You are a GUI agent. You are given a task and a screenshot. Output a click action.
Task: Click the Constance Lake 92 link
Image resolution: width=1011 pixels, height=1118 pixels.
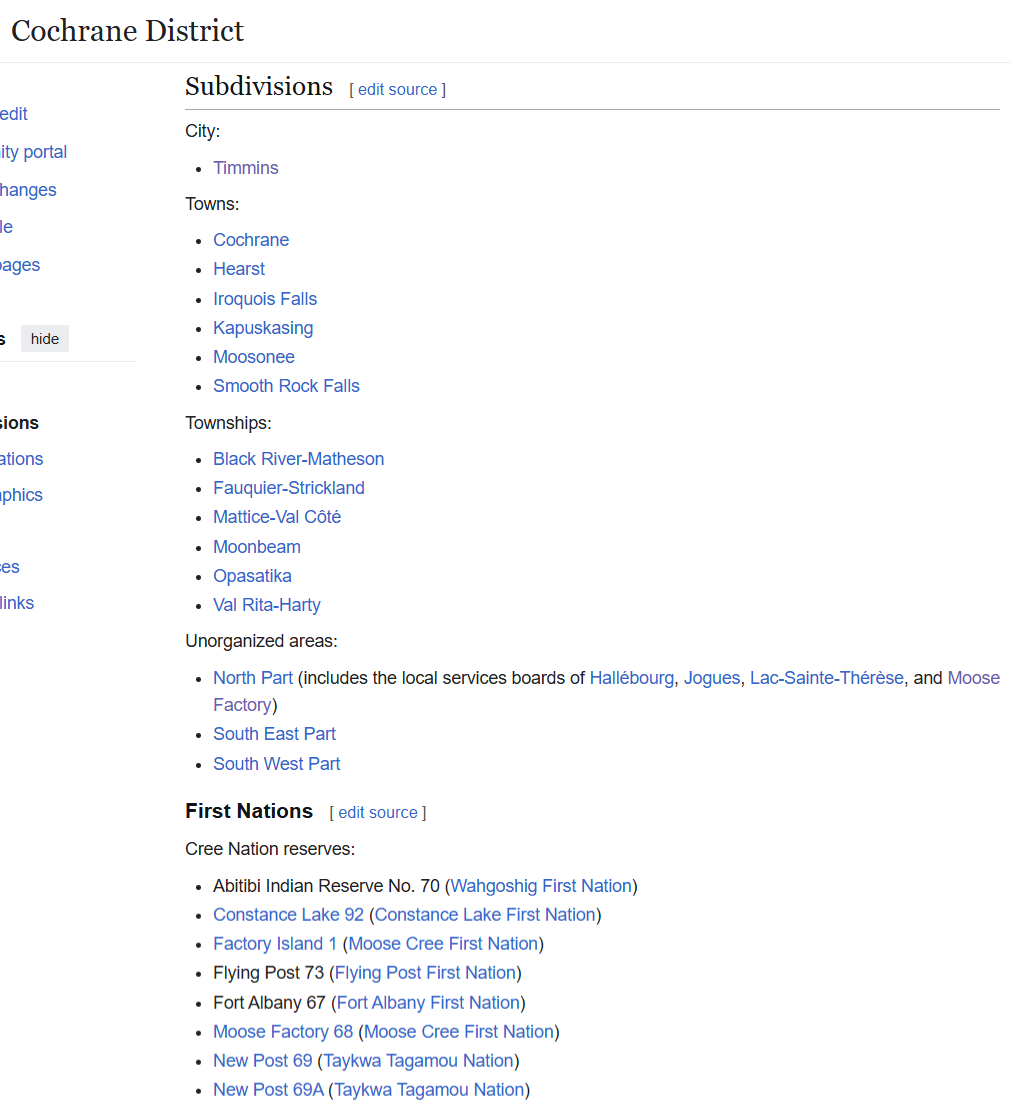(288, 914)
